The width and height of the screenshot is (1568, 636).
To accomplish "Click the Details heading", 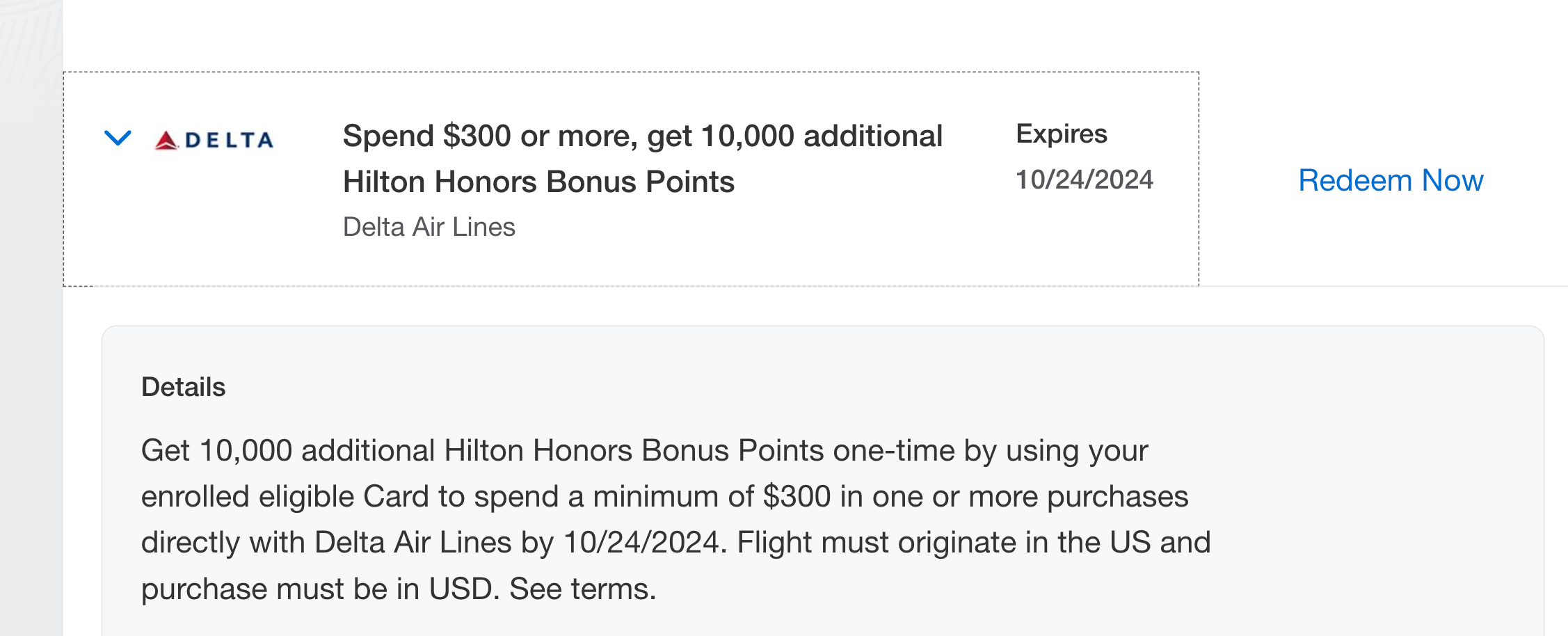I will (x=183, y=387).
